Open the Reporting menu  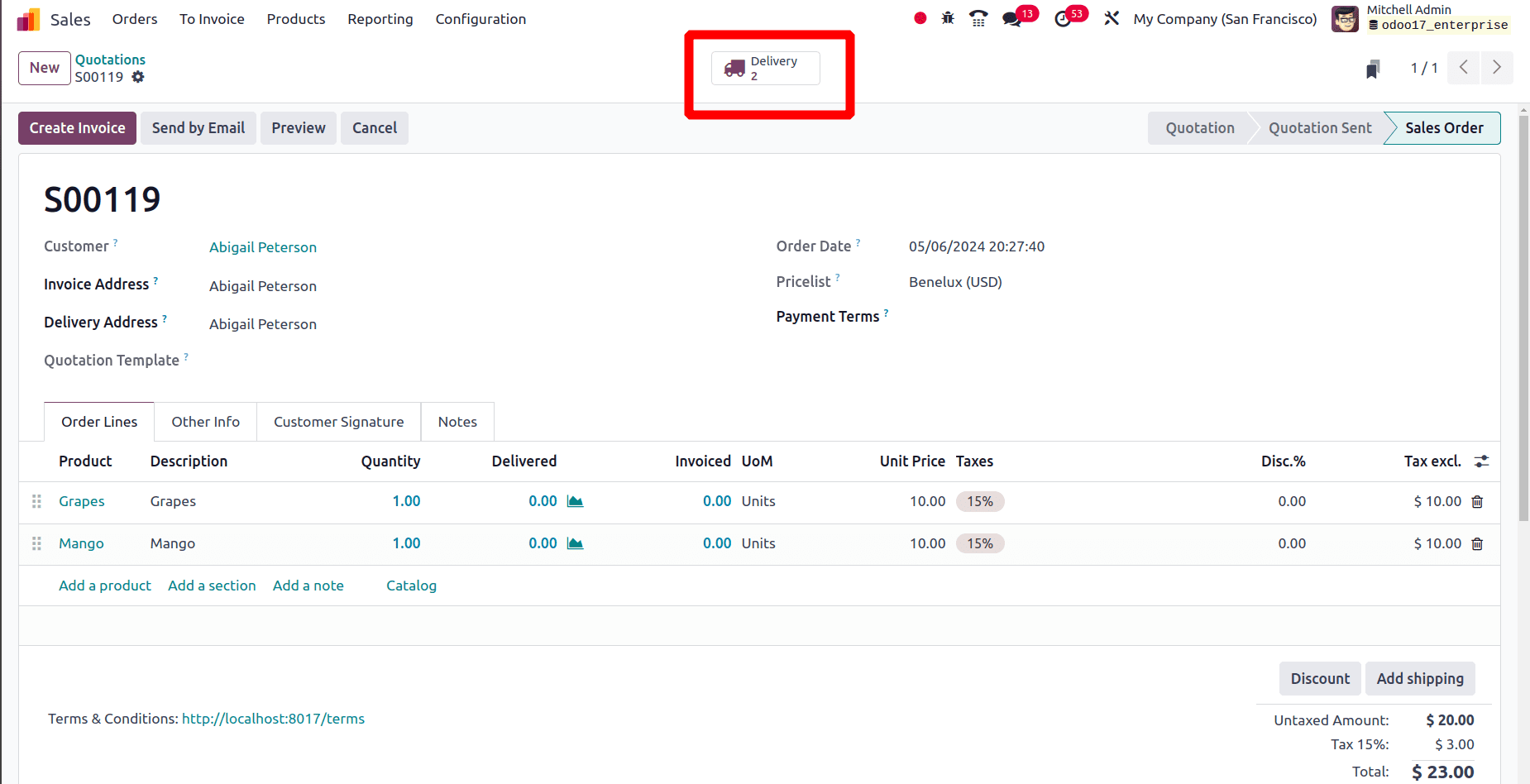click(x=380, y=18)
